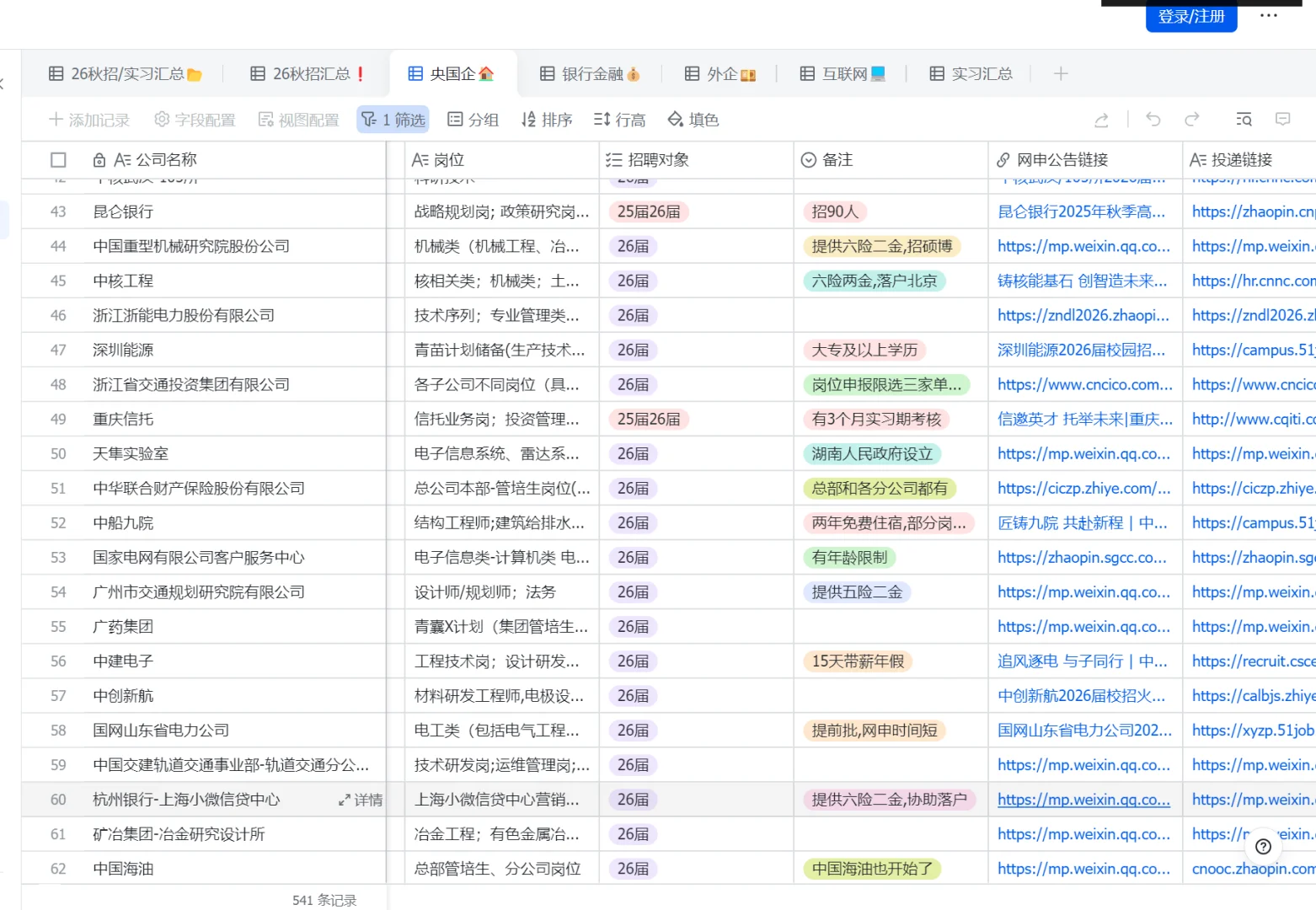Open 视图配置 view settings
The width and height of the screenshot is (1316, 910).
click(298, 120)
